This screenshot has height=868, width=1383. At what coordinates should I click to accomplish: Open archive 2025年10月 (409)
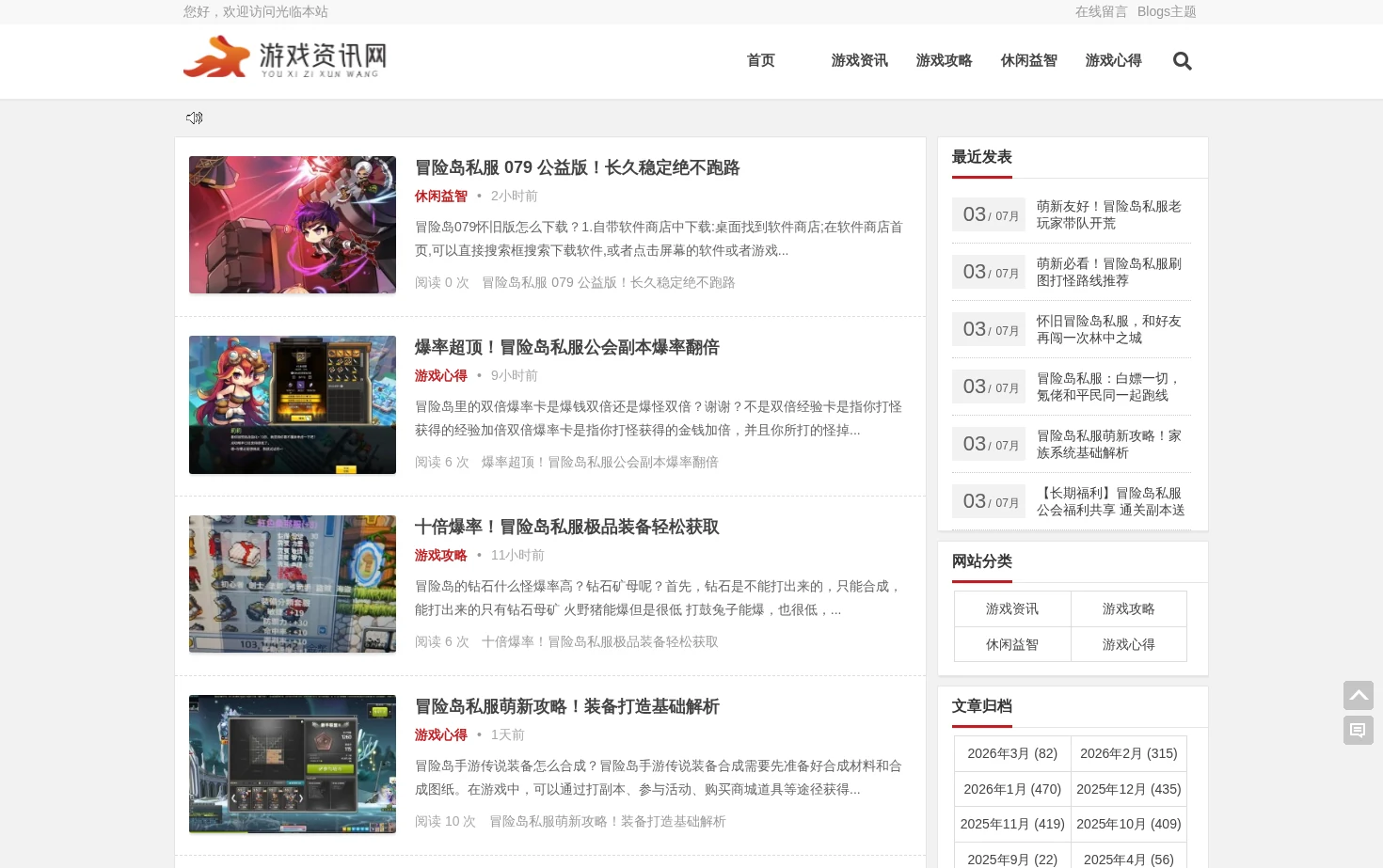1129,824
